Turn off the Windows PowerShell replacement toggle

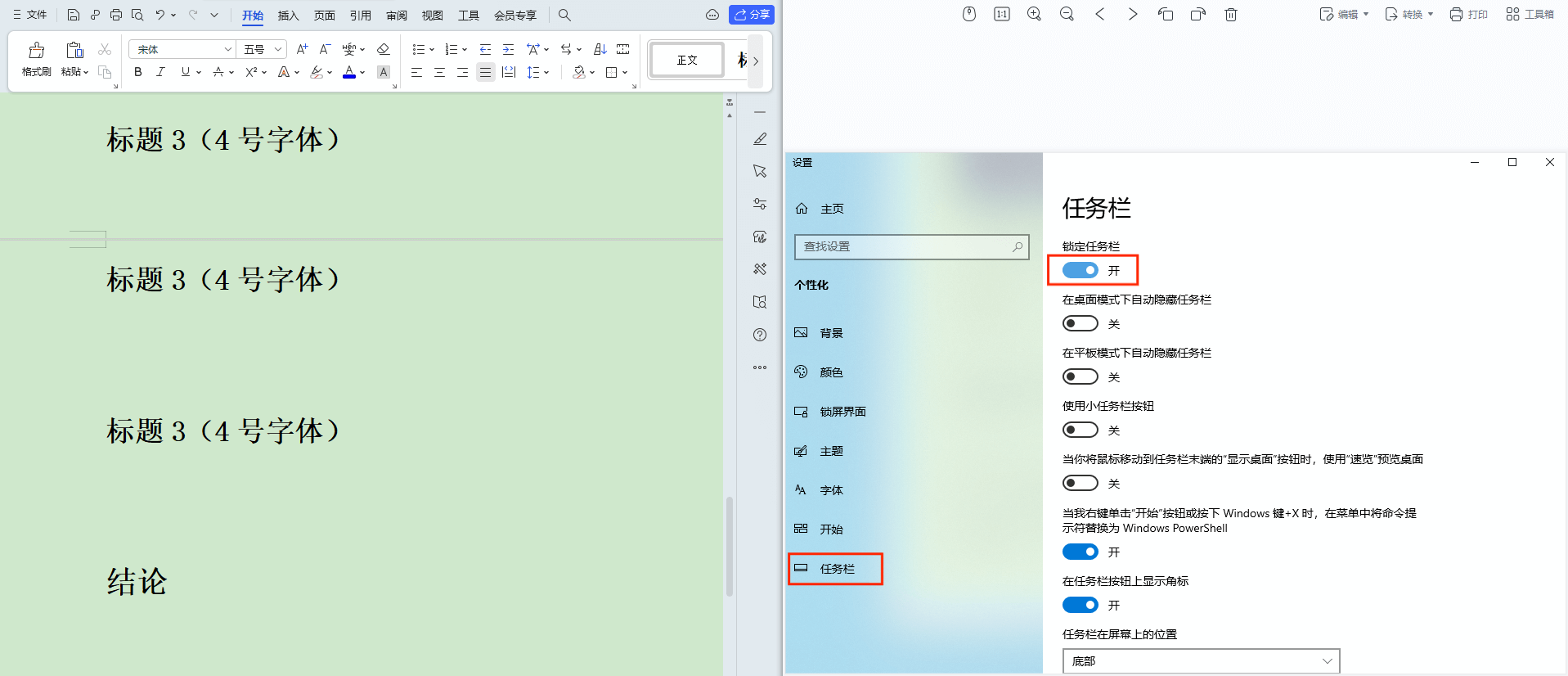click(x=1080, y=552)
